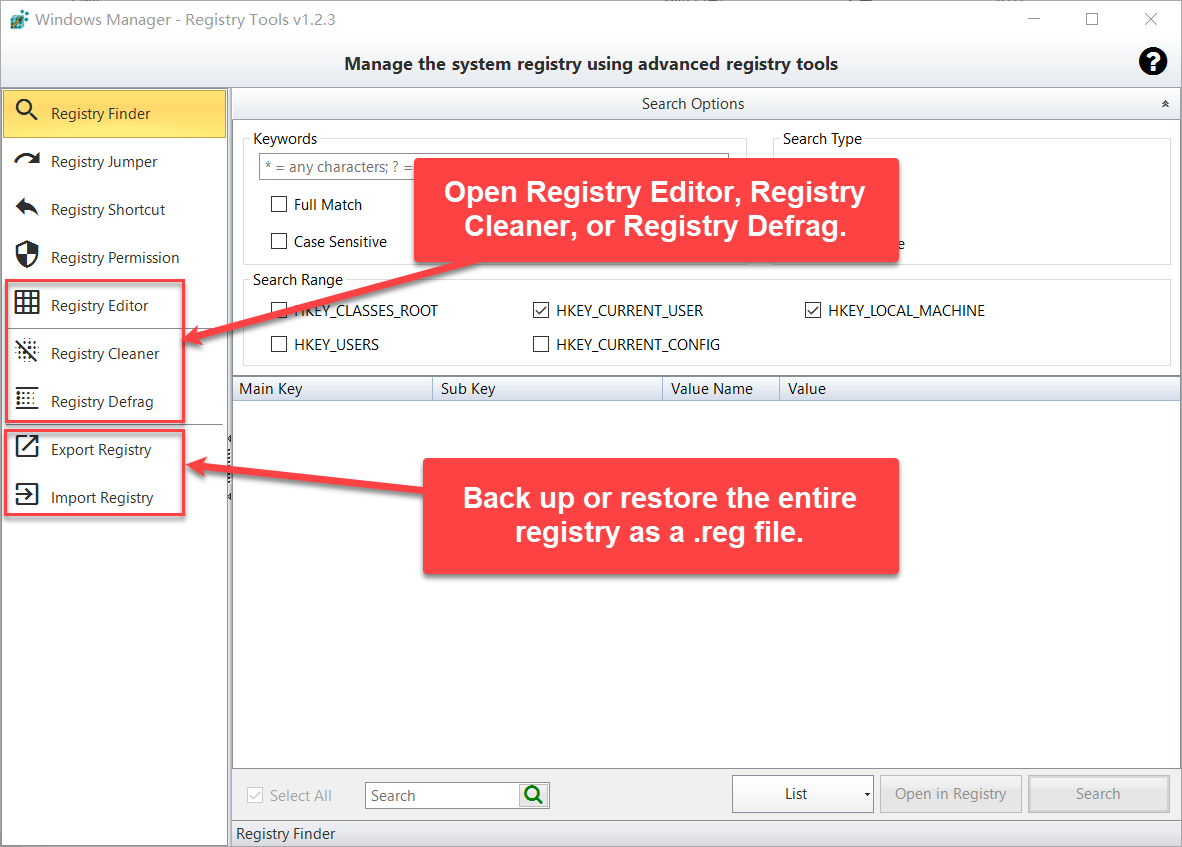Enable the Full Match checkbox
1182x847 pixels.
[x=279, y=204]
